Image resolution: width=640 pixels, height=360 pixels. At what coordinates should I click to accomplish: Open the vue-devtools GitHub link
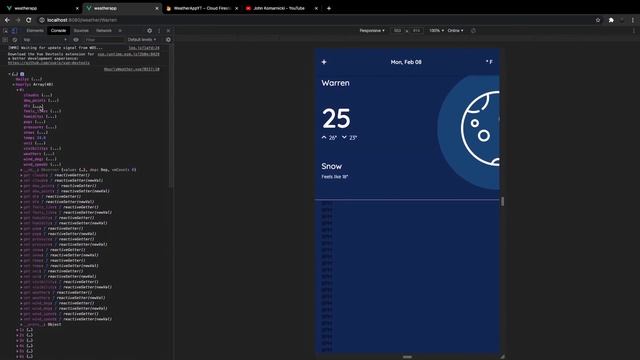pos(49,63)
